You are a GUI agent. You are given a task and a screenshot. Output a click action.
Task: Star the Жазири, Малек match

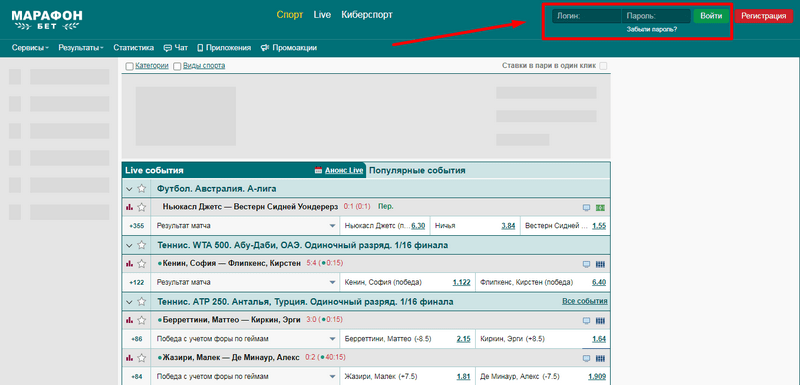pos(141,358)
